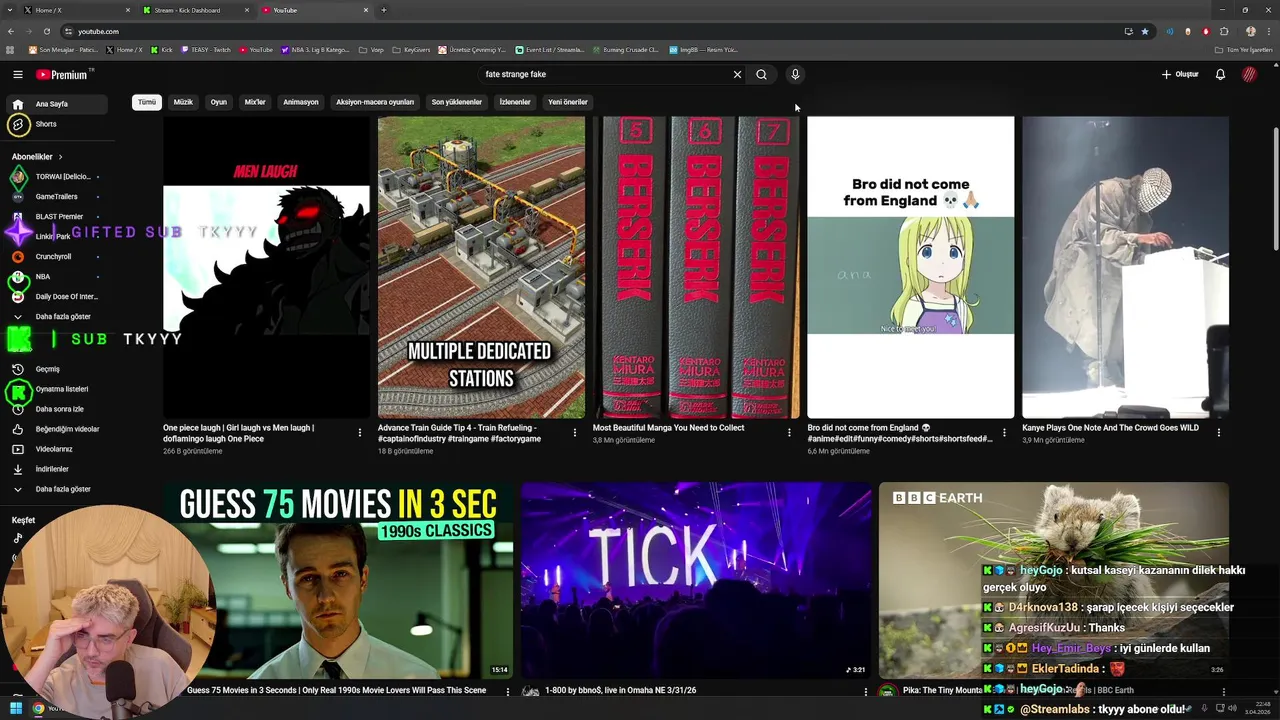Select the Animasyon filter chip
The image size is (1280, 720).
pos(301,102)
